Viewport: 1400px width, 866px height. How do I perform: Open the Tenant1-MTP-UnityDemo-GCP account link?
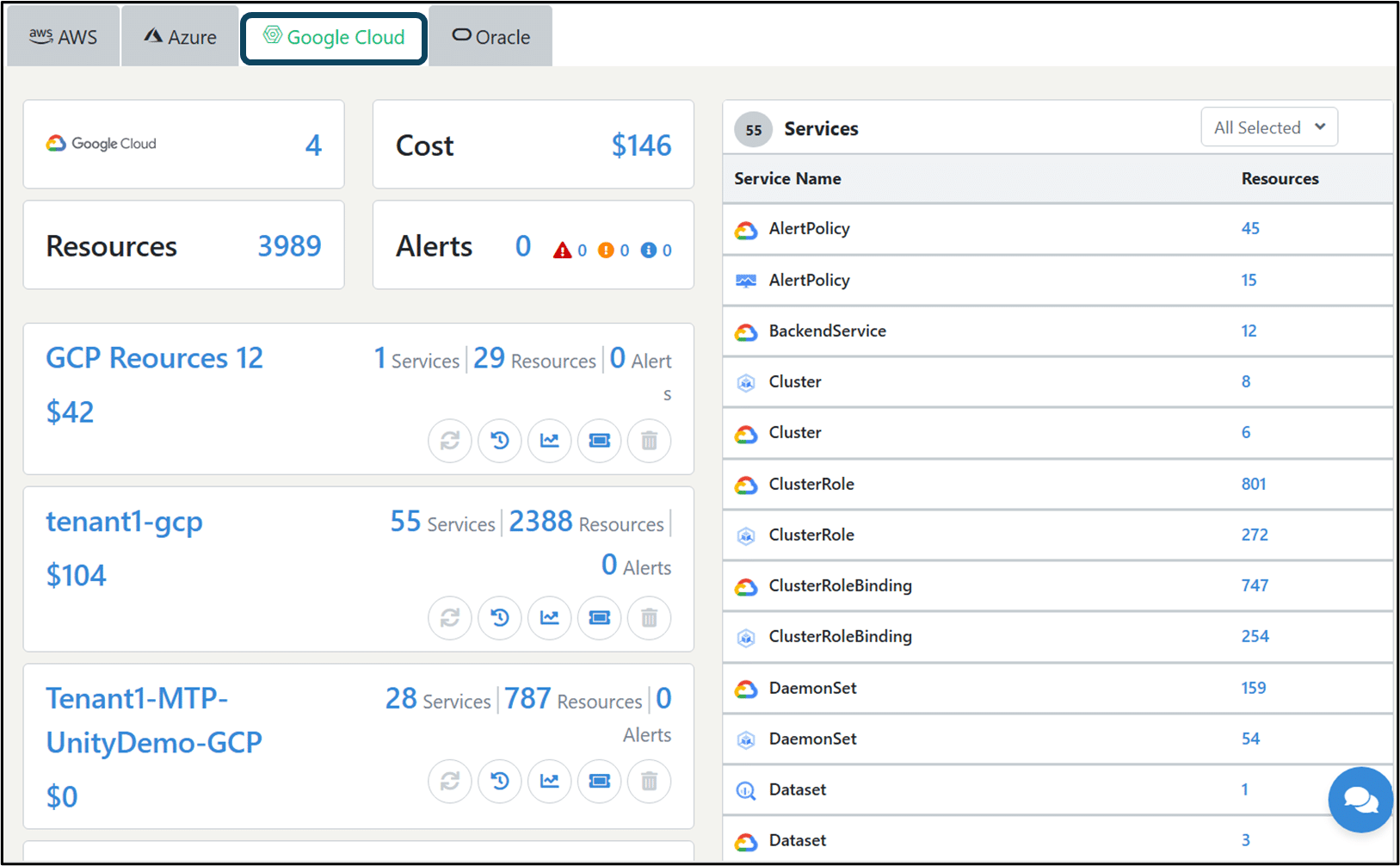[154, 720]
